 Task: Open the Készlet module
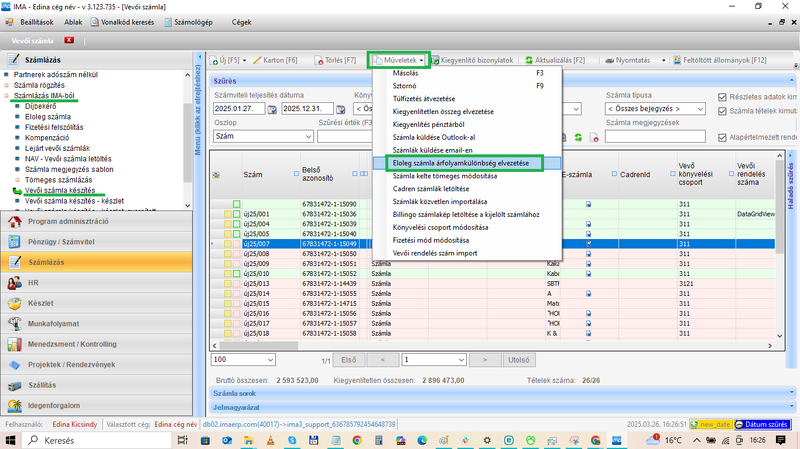97,303
